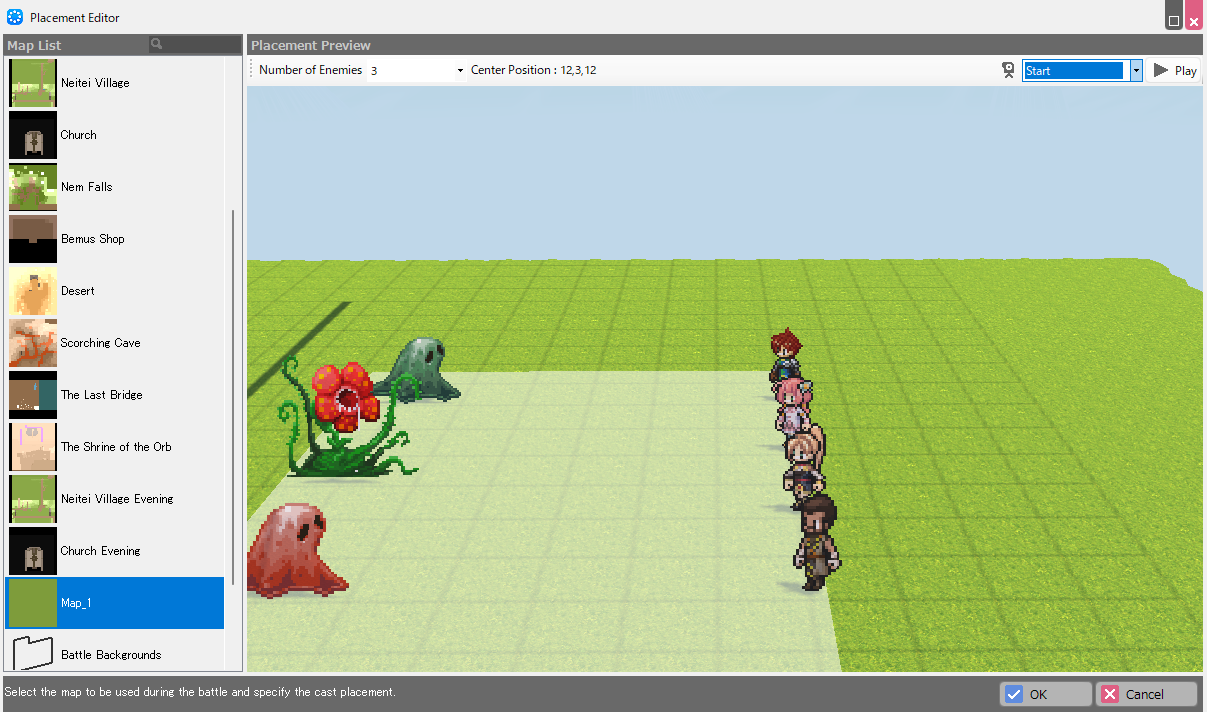
Task: Click the Cancel button
Action: pyautogui.click(x=1146, y=694)
